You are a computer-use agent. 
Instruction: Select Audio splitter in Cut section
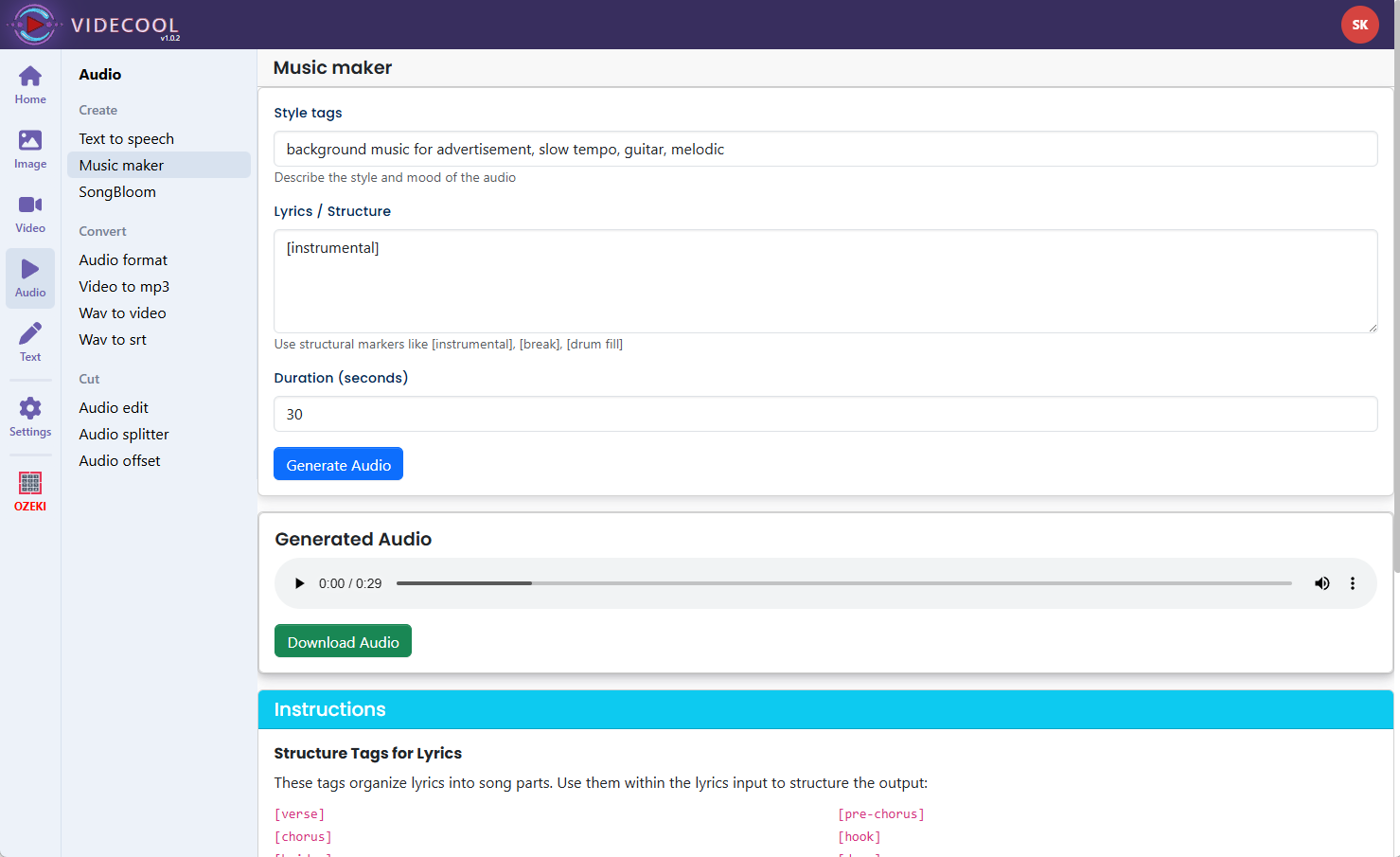[x=124, y=435]
